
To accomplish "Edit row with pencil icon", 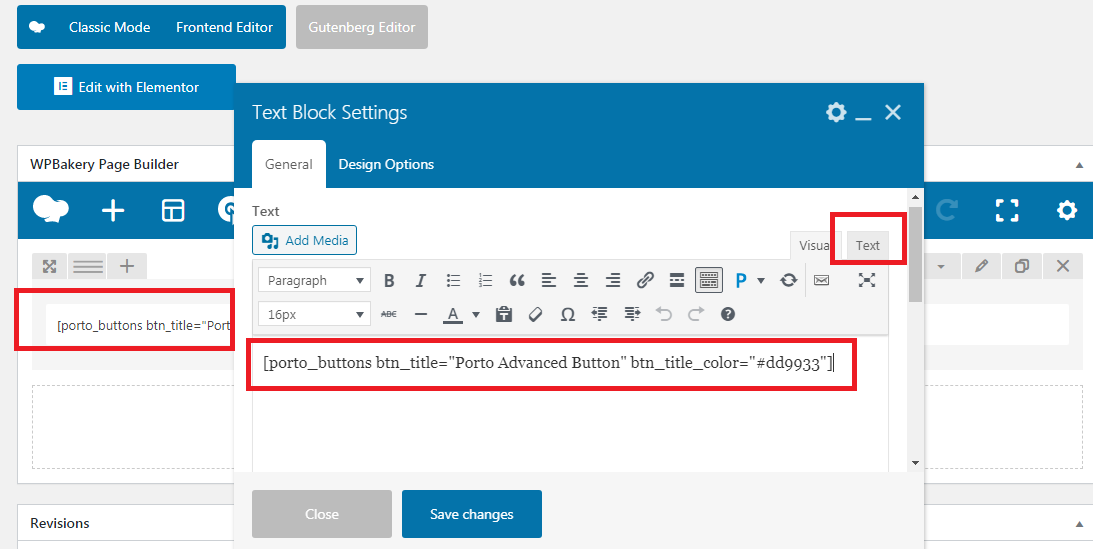I will pos(981,265).
